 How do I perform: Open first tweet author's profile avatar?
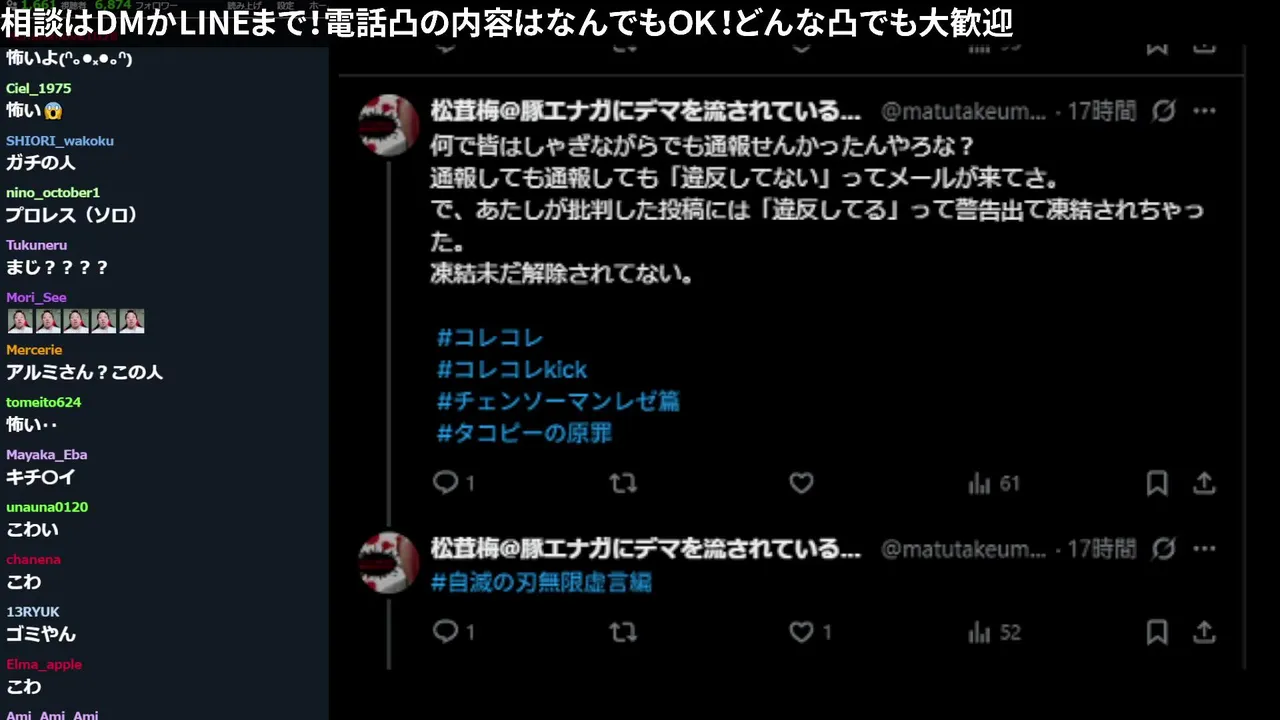point(389,124)
